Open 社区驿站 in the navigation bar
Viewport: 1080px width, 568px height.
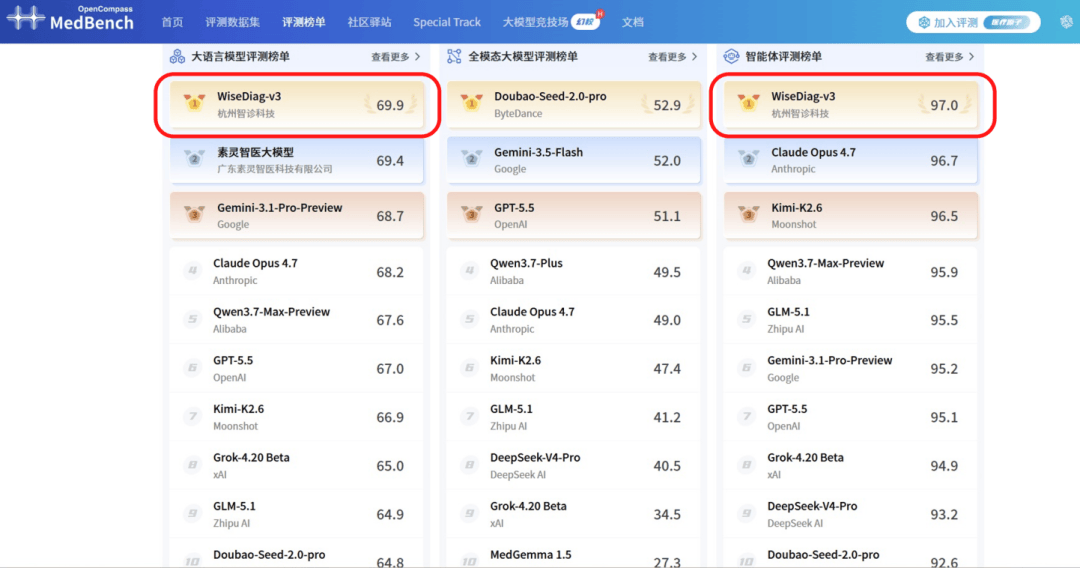click(x=369, y=22)
